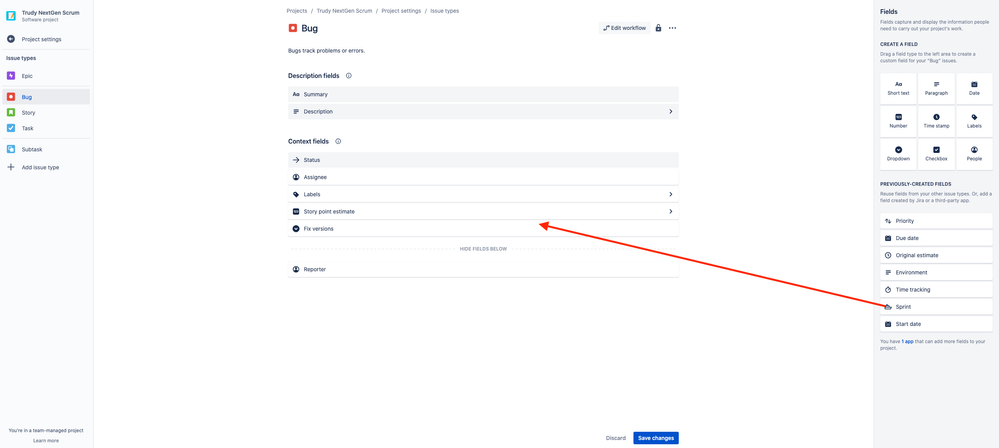Open the '1 app' link
Image resolution: width=999 pixels, height=448 pixels.
907,342
